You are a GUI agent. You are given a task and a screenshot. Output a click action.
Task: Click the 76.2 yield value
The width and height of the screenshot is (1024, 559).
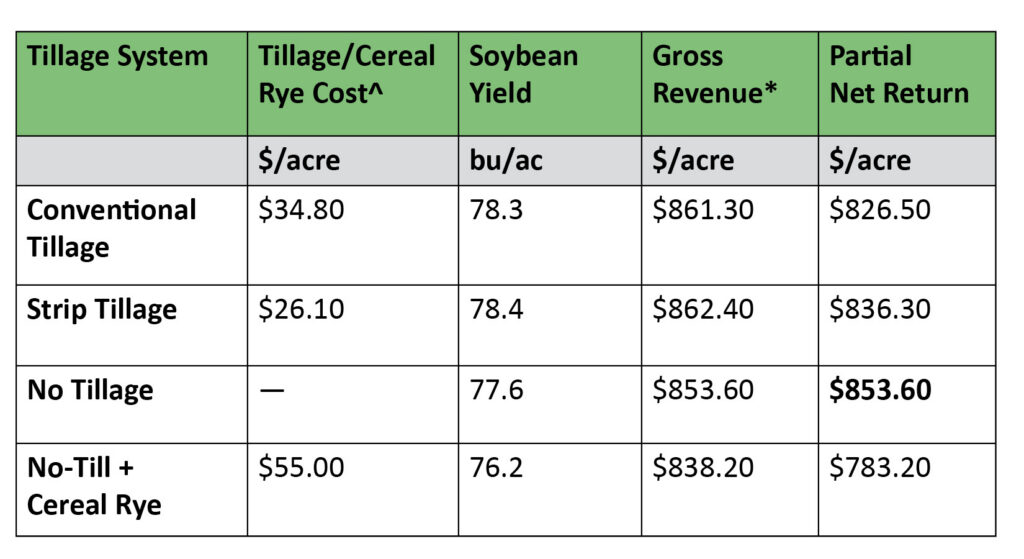click(x=496, y=469)
